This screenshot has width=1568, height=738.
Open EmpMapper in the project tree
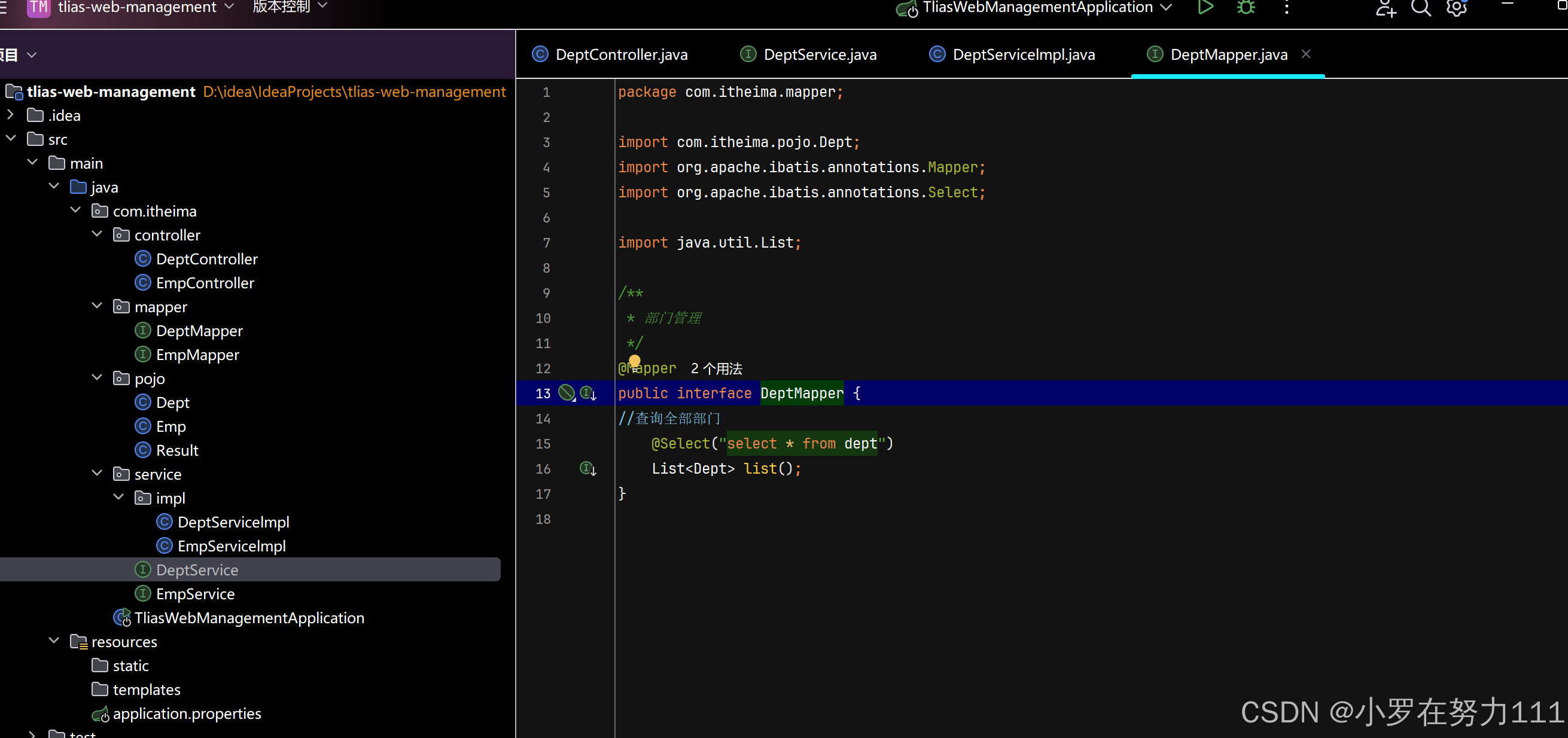[197, 355]
